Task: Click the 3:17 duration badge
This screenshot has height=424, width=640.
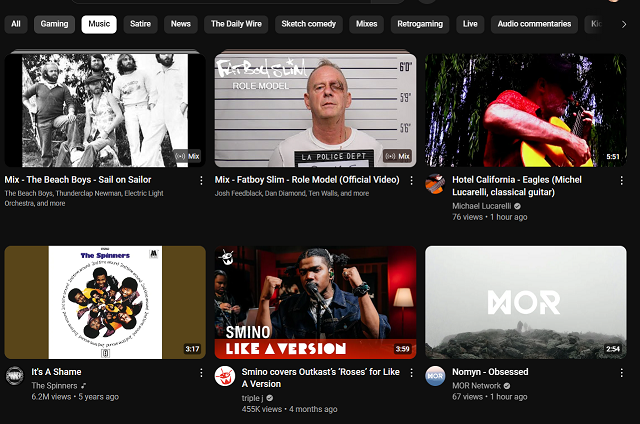Action: [192, 349]
